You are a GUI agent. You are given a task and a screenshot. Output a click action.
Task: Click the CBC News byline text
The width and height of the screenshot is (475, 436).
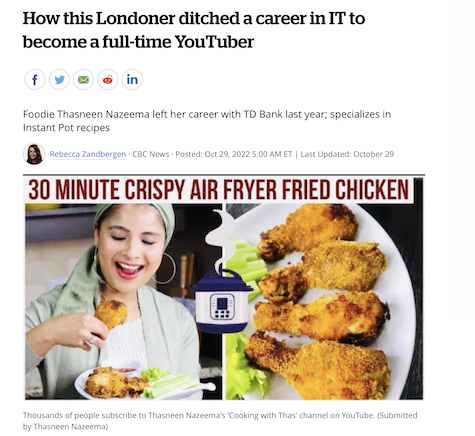[151, 154]
